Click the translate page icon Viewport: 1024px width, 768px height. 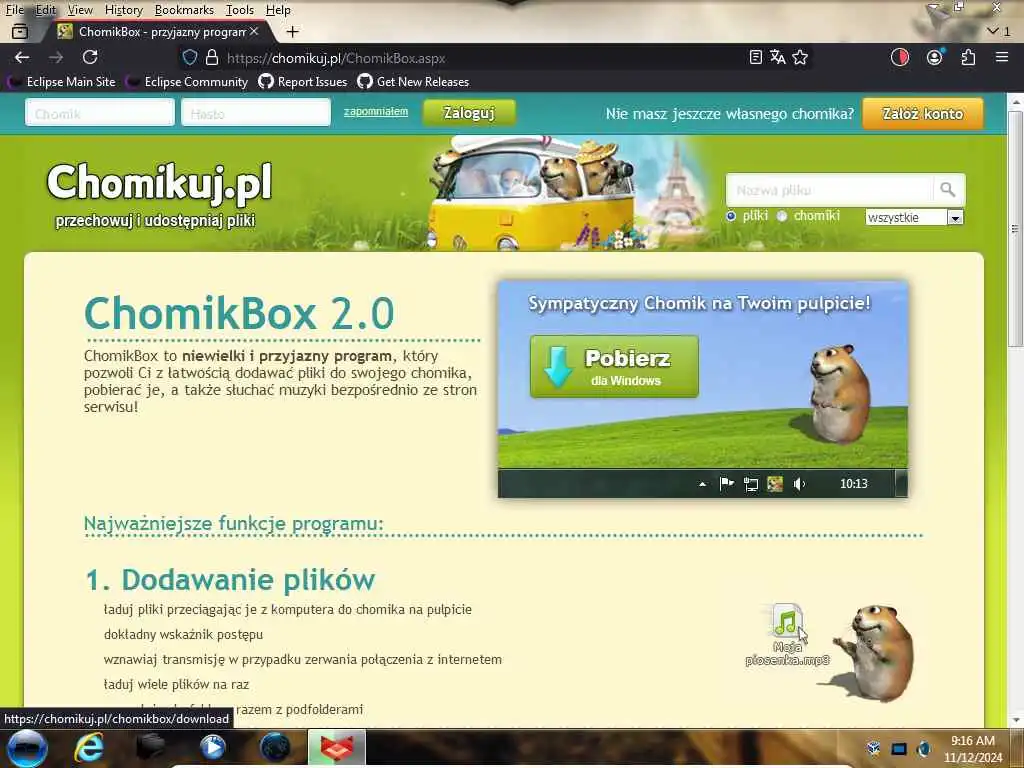coord(777,57)
